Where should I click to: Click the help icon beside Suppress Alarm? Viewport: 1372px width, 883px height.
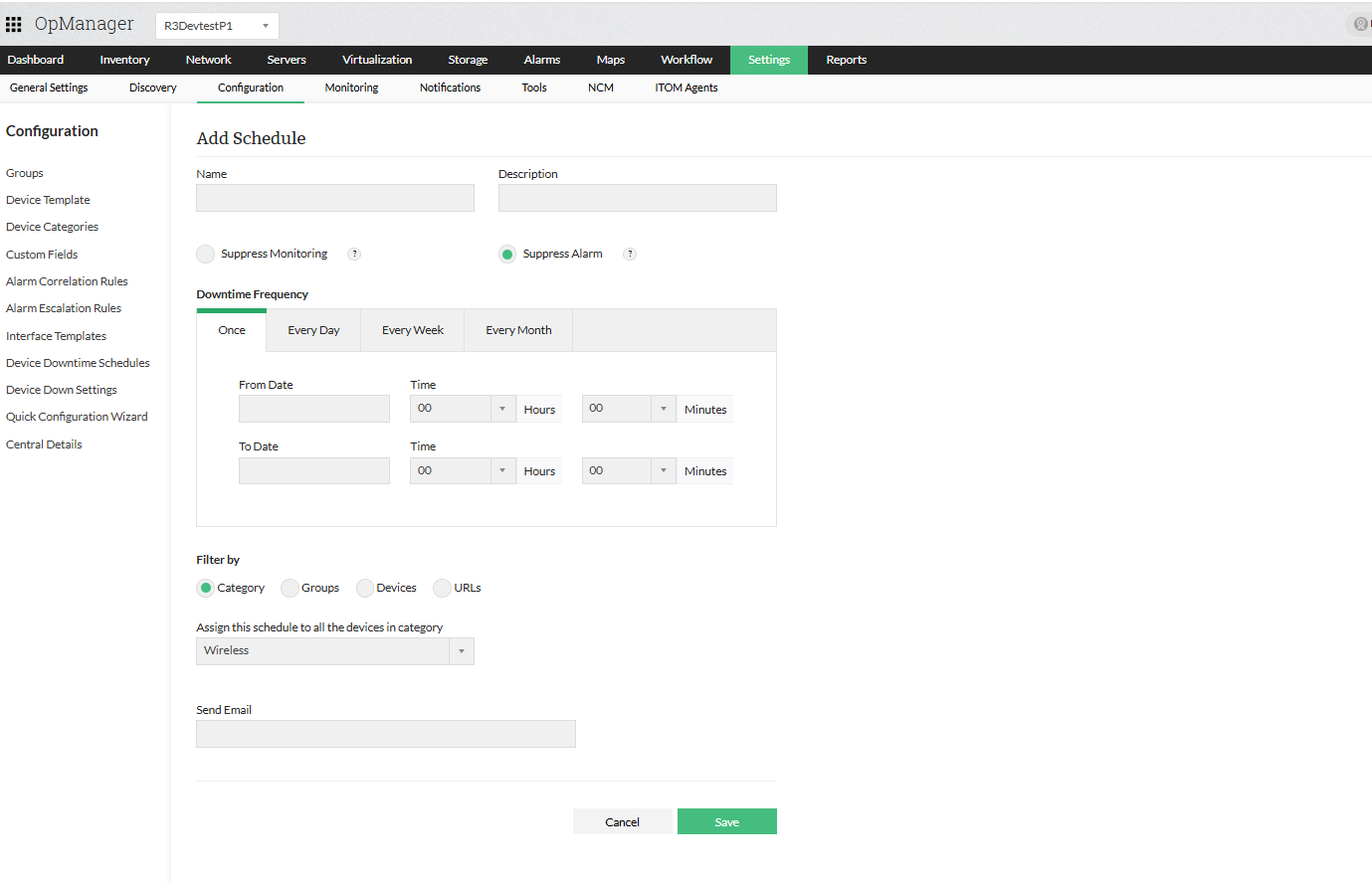click(x=629, y=254)
